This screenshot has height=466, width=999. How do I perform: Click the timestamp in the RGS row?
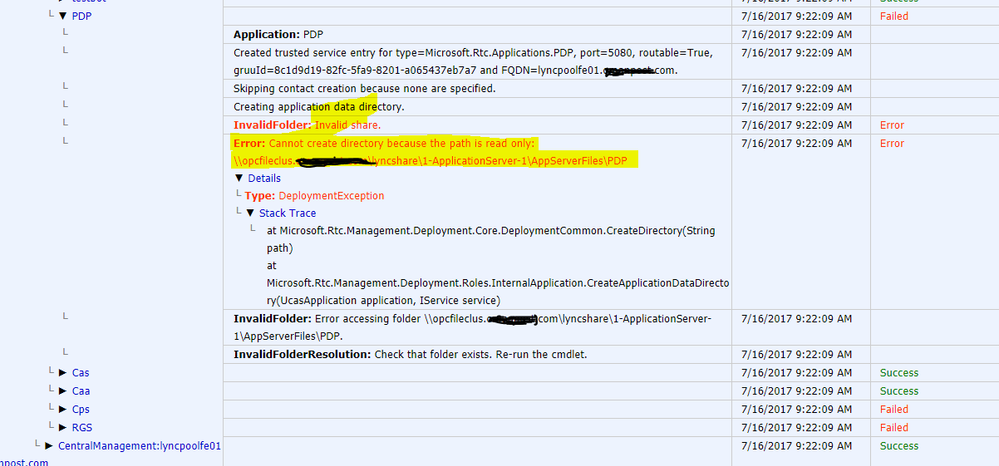tap(796, 427)
